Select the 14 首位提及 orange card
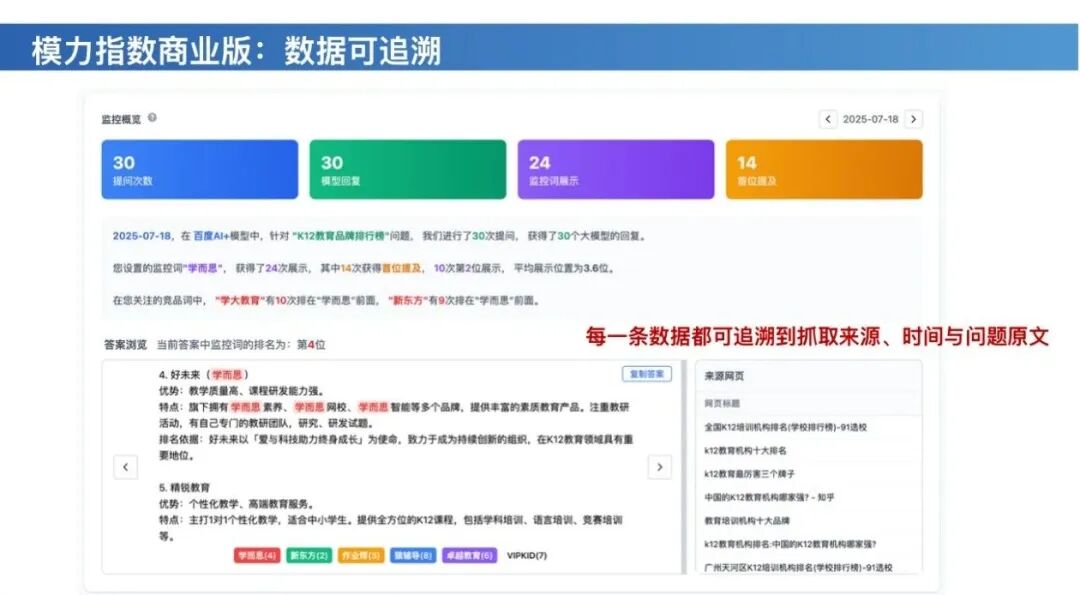Image resolution: width=1080 pixels, height=595 pixels. pyautogui.click(x=824, y=169)
